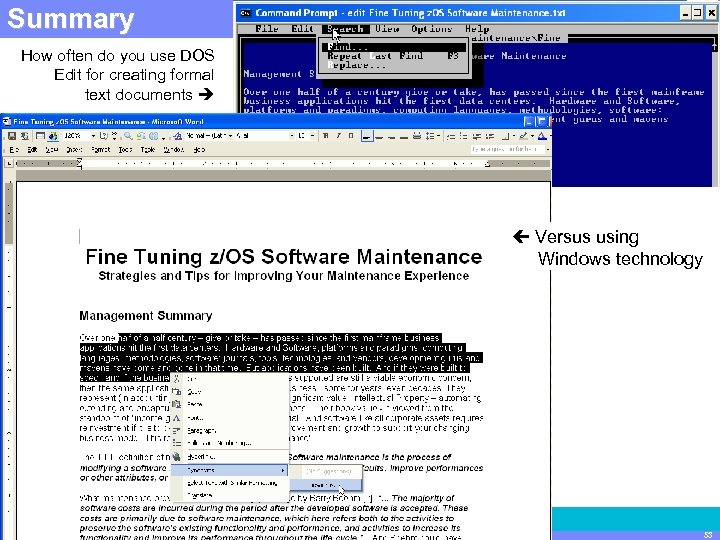This screenshot has height=540, width=720.
Task: Click the magnifier Print Preview icon
Action: click(128, 136)
